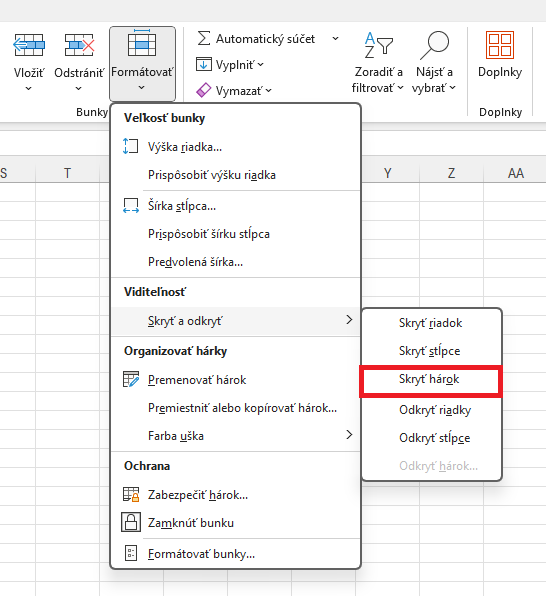
Task: Open the Vymazať dropdown arrow
Action: pos(268,90)
